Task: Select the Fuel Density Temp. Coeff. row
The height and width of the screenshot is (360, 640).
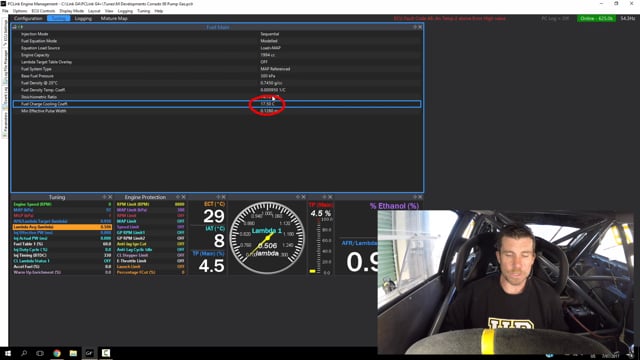Action: (x=217, y=90)
